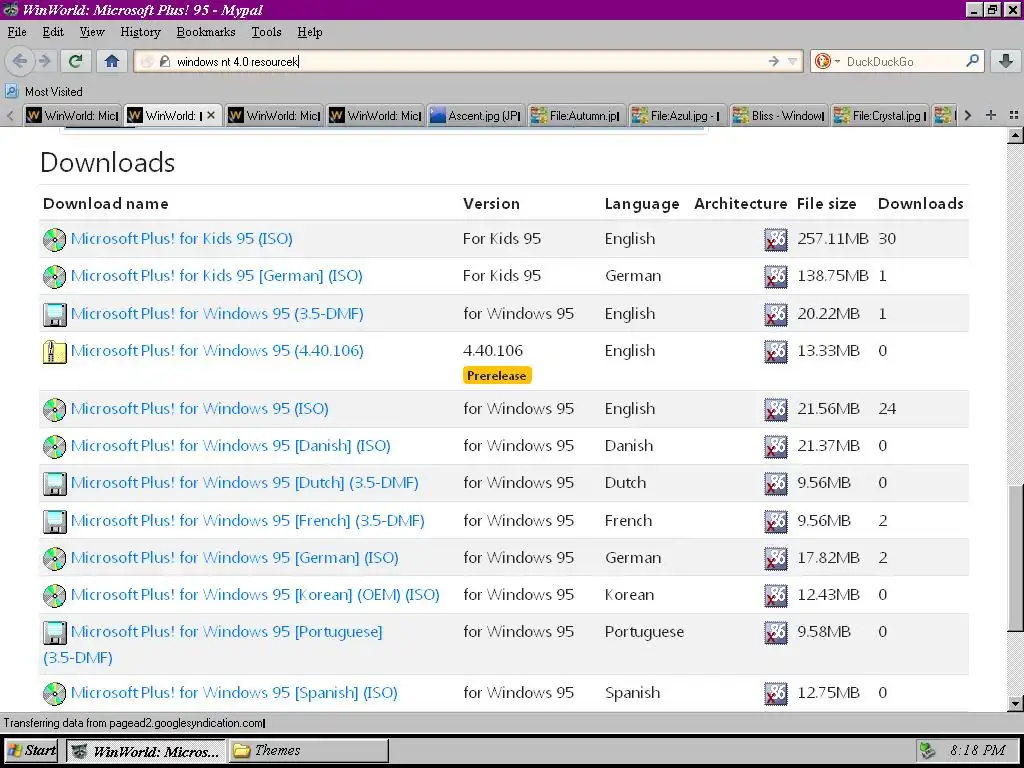Click the yellow Prerelease badge
Image resolution: width=1024 pixels, height=768 pixels.
pyautogui.click(x=497, y=376)
